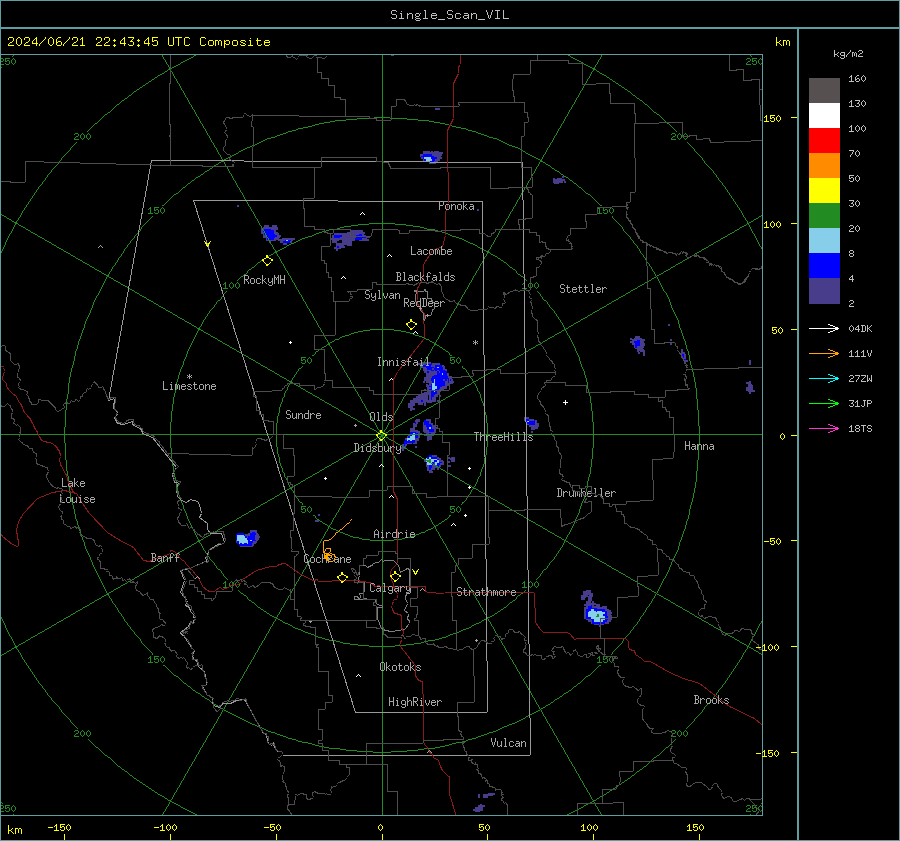Viewport: 900px width, 841px height.
Task: Click the white 04DK arrow in legend
Action: click(824, 328)
